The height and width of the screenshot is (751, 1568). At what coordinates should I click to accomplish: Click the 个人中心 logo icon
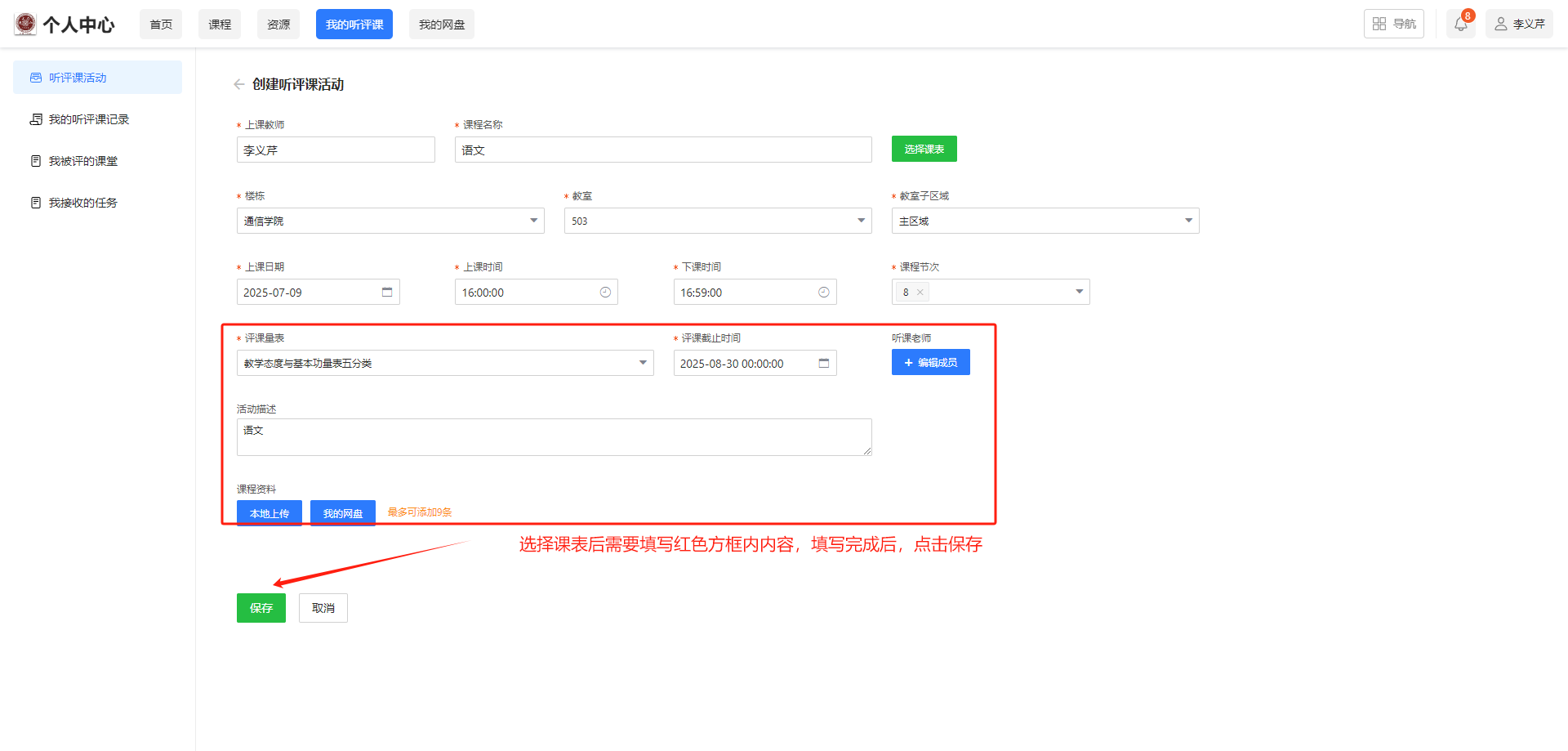(25, 25)
